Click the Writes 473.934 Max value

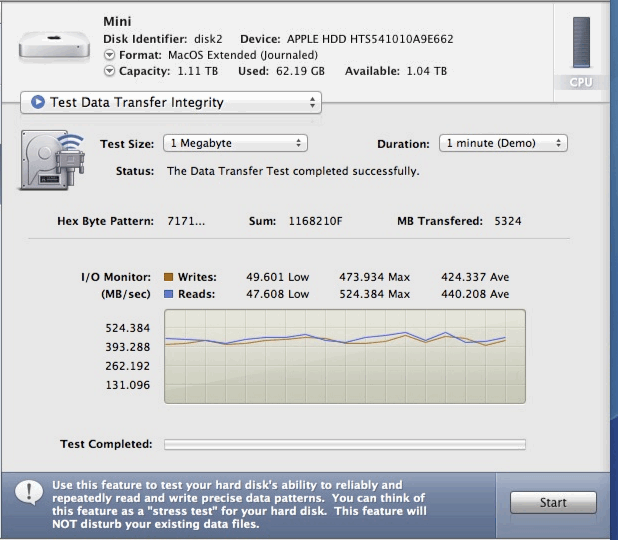pyautogui.click(x=374, y=277)
